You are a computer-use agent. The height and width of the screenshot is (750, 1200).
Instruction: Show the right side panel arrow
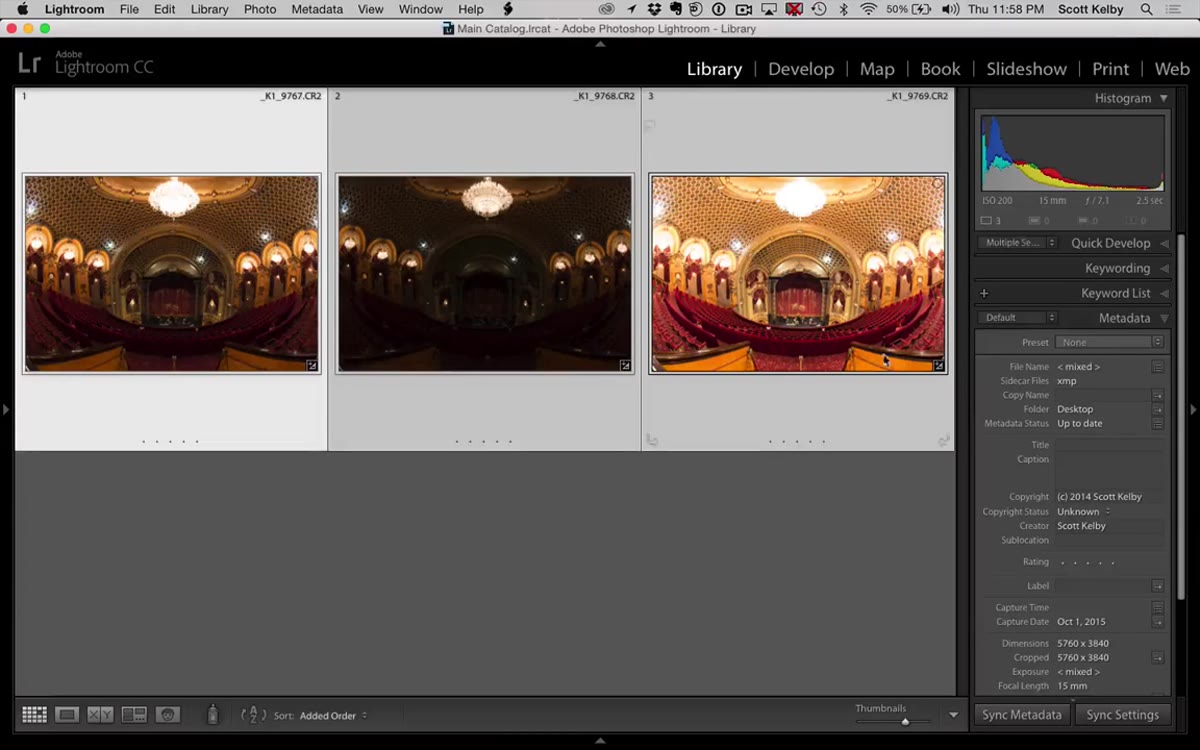click(x=1192, y=409)
